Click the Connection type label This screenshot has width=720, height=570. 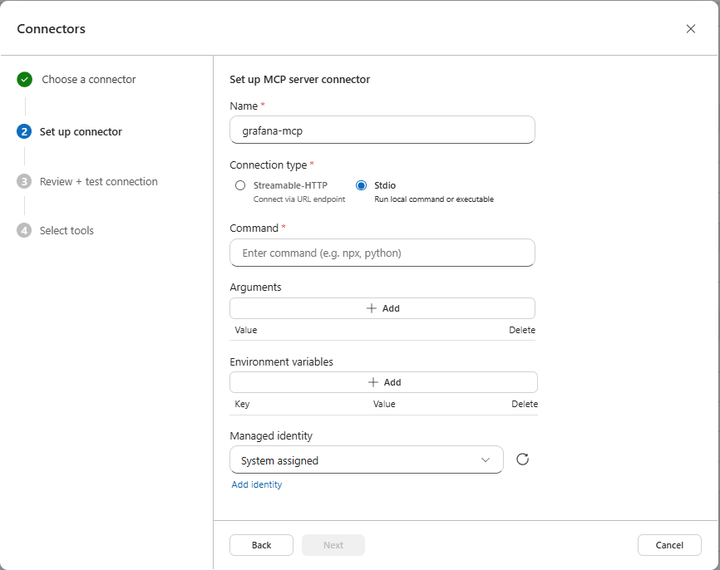click(268, 165)
